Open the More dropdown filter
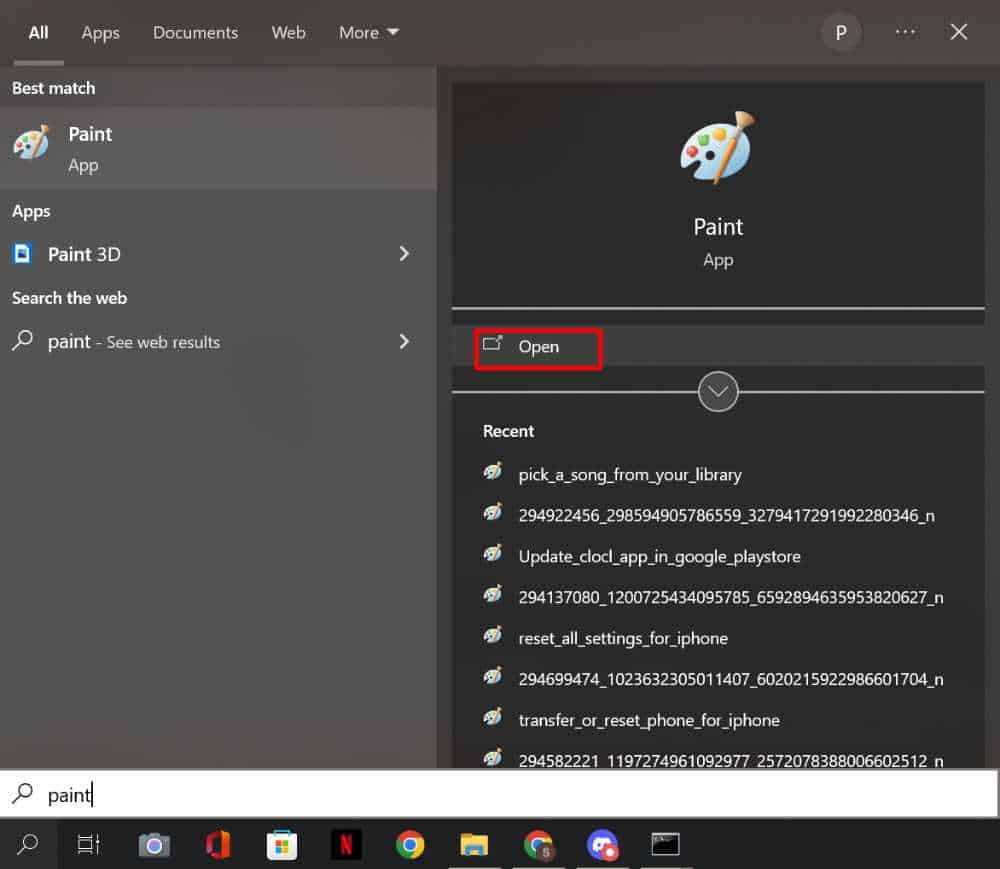 click(x=369, y=33)
